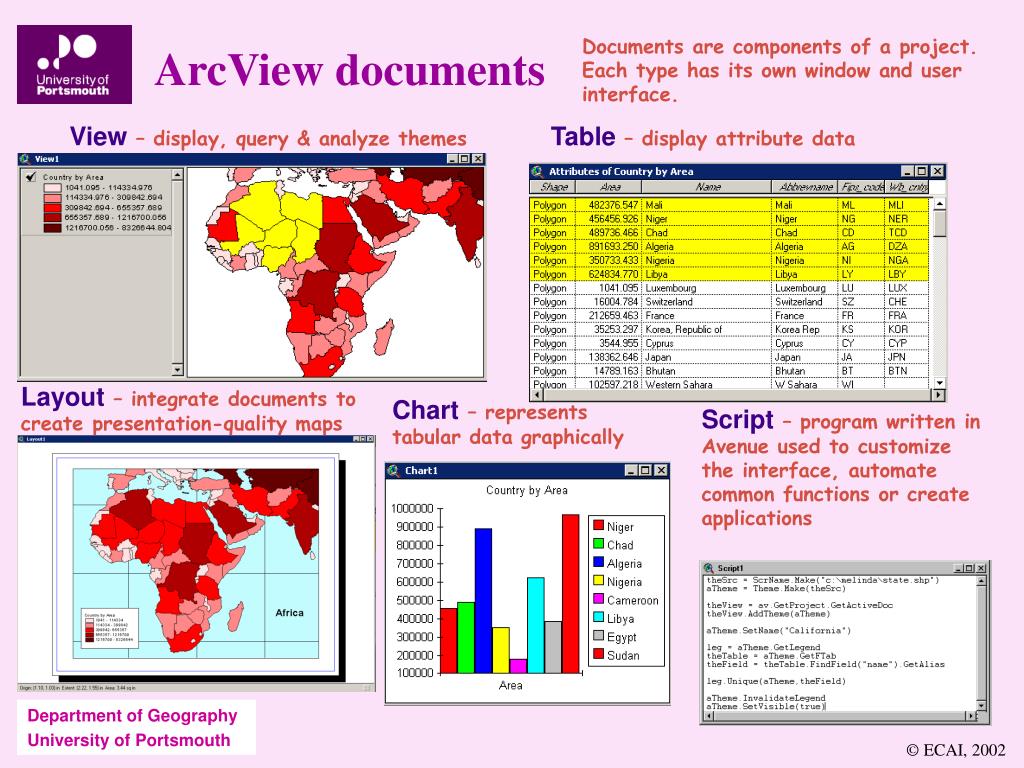Select the Switzerland row in attribute table
The height and width of the screenshot is (768, 1024).
(729, 302)
